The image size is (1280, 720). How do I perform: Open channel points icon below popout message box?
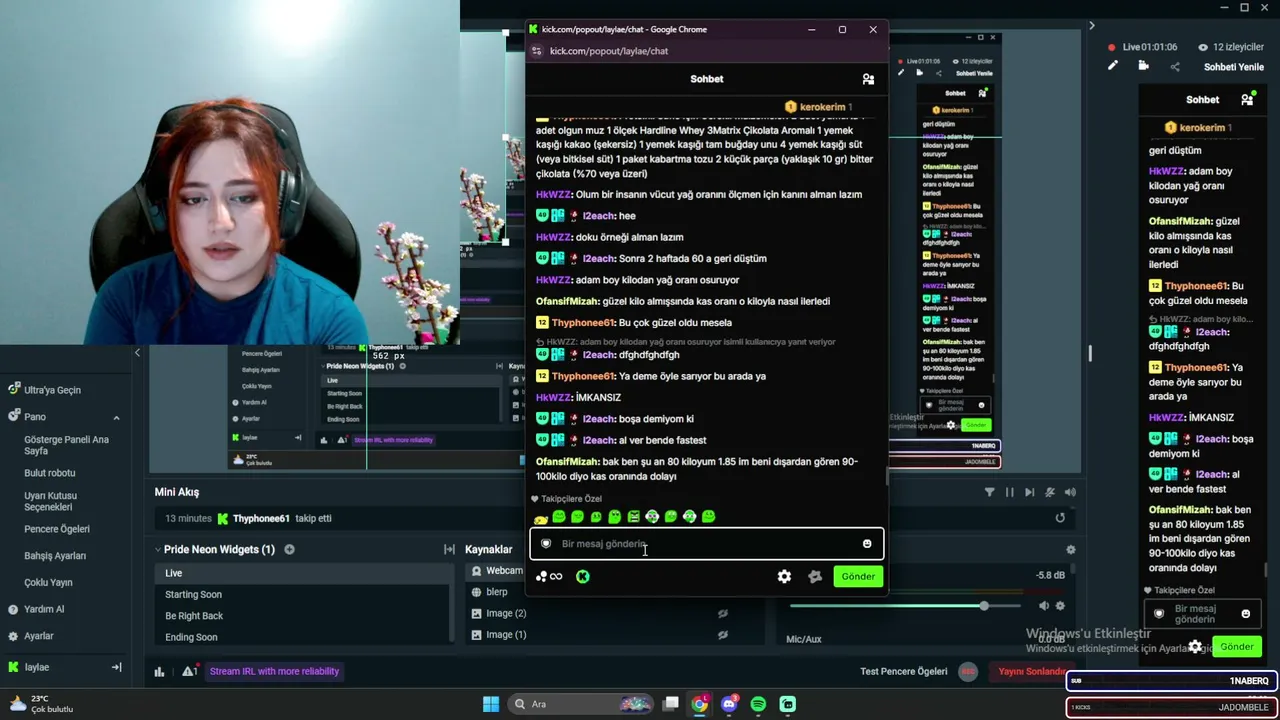(x=549, y=576)
